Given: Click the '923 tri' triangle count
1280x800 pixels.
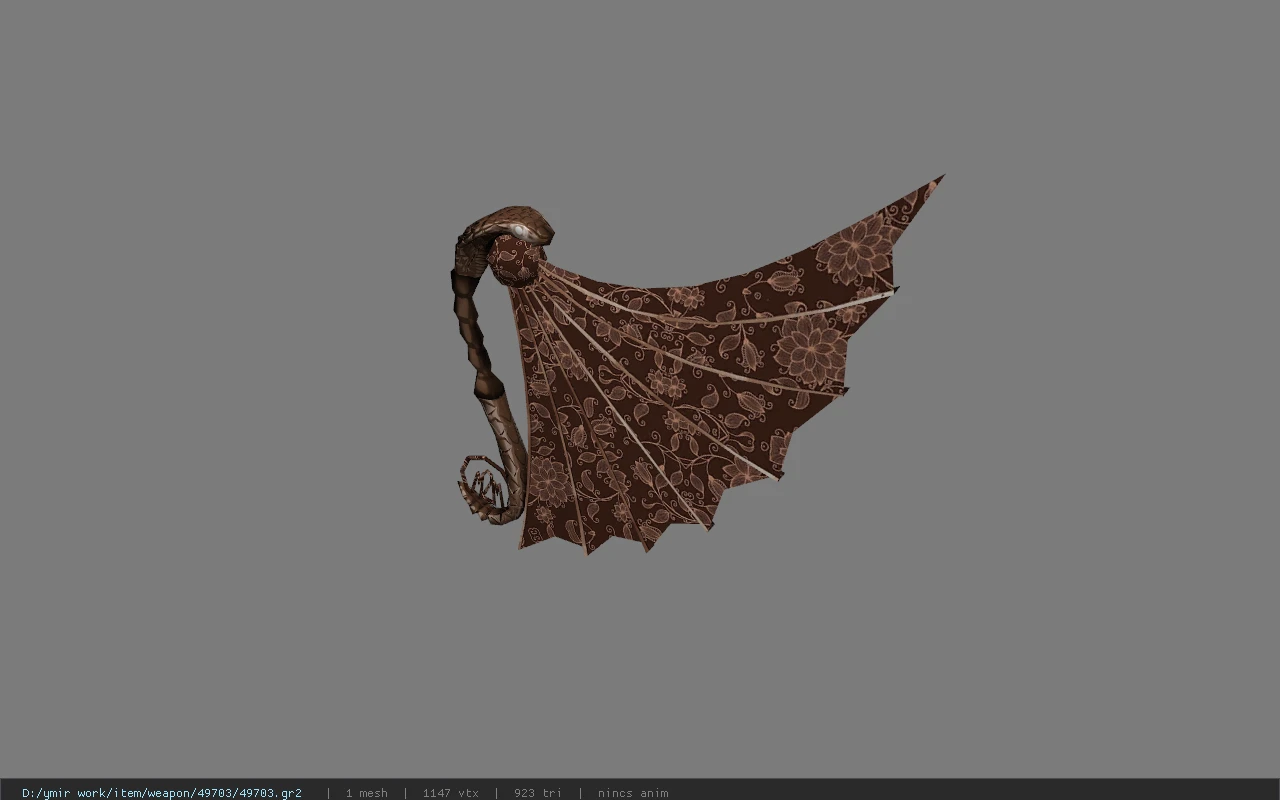Looking at the screenshot, I should [537, 793].
